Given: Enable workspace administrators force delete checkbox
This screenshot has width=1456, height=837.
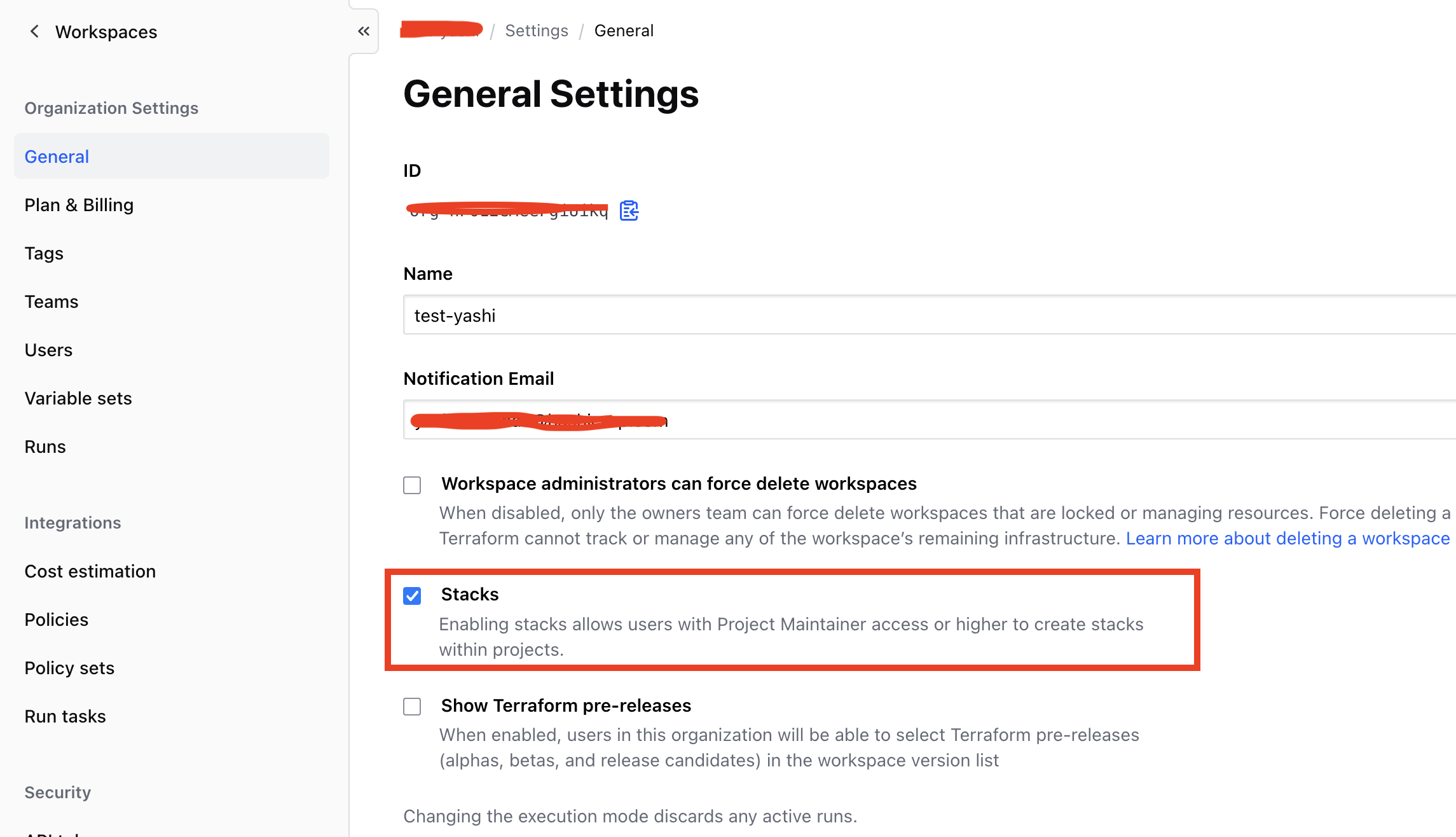Looking at the screenshot, I should pyautogui.click(x=412, y=485).
